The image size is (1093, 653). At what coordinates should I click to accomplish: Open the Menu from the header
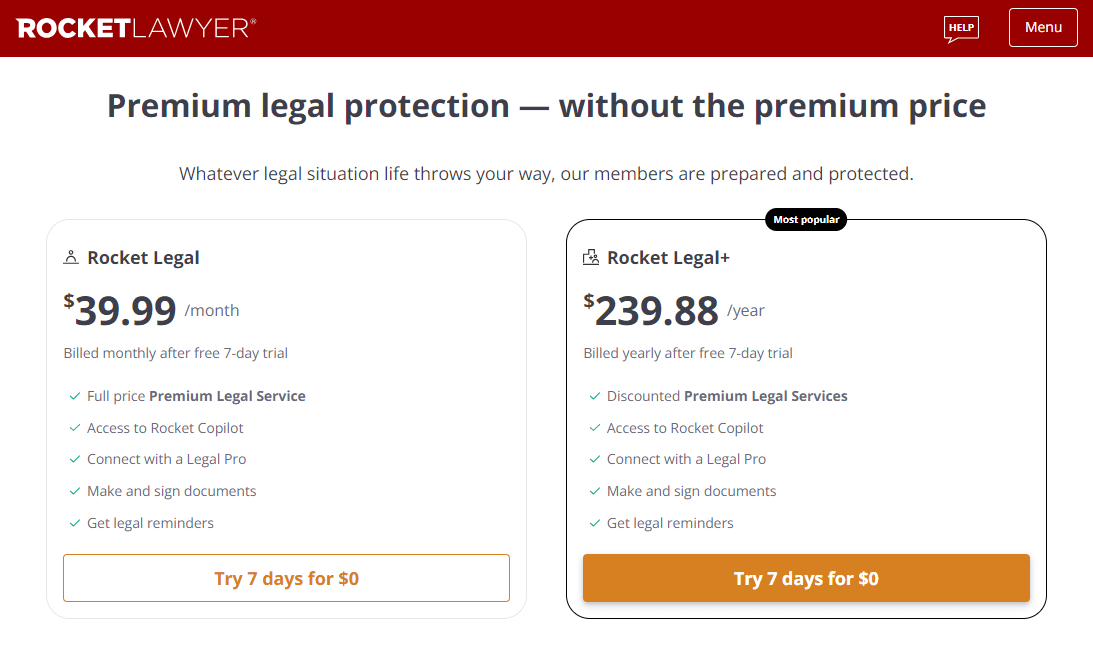[1043, 27]
